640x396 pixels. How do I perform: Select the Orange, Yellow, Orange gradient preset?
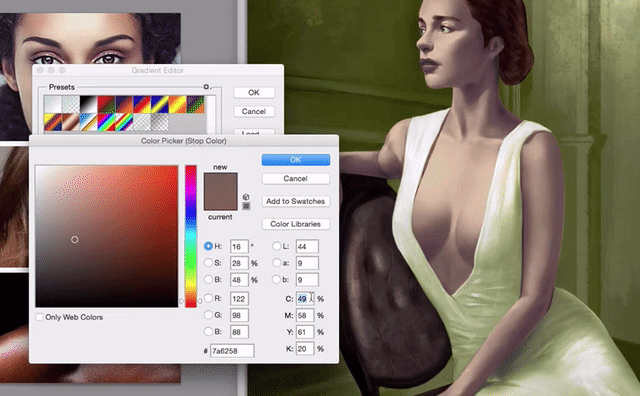(177, 105)
